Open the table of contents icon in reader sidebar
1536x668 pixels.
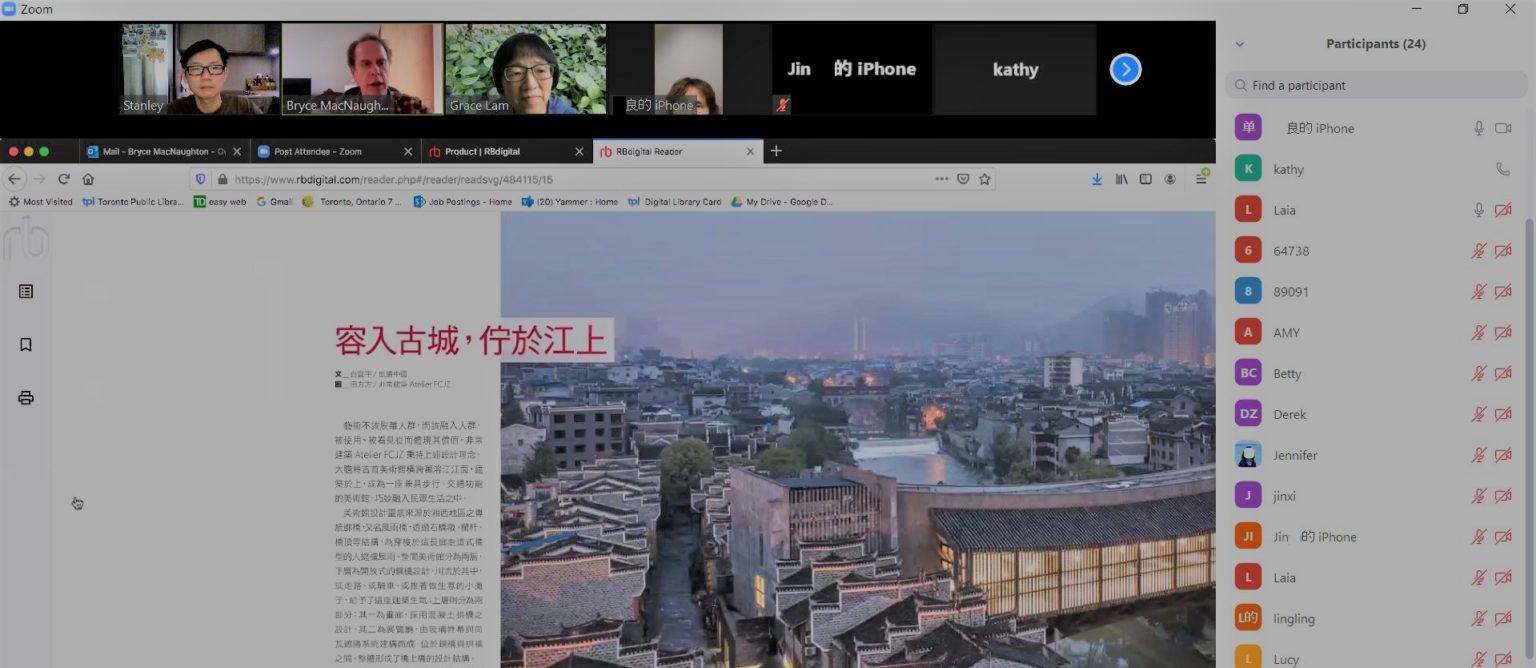coord(26,291)
